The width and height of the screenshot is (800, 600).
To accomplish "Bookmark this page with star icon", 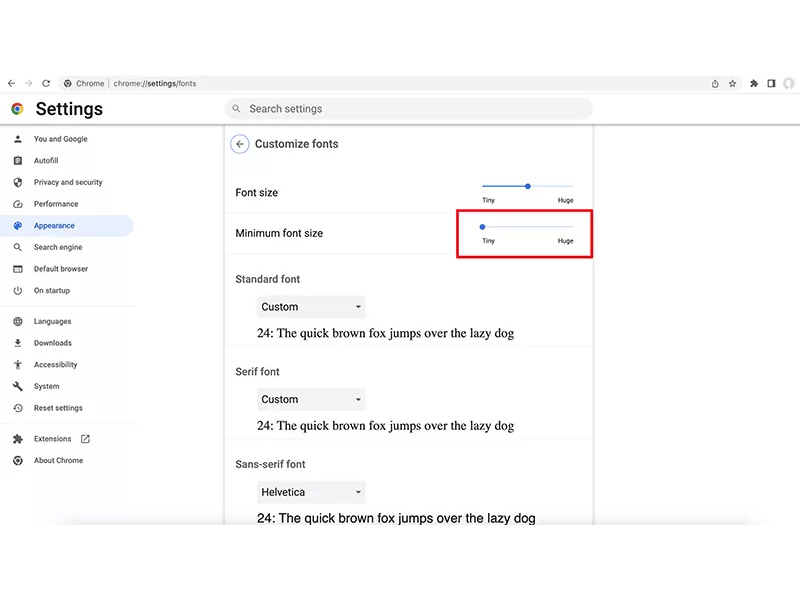I will coord(733,84).
